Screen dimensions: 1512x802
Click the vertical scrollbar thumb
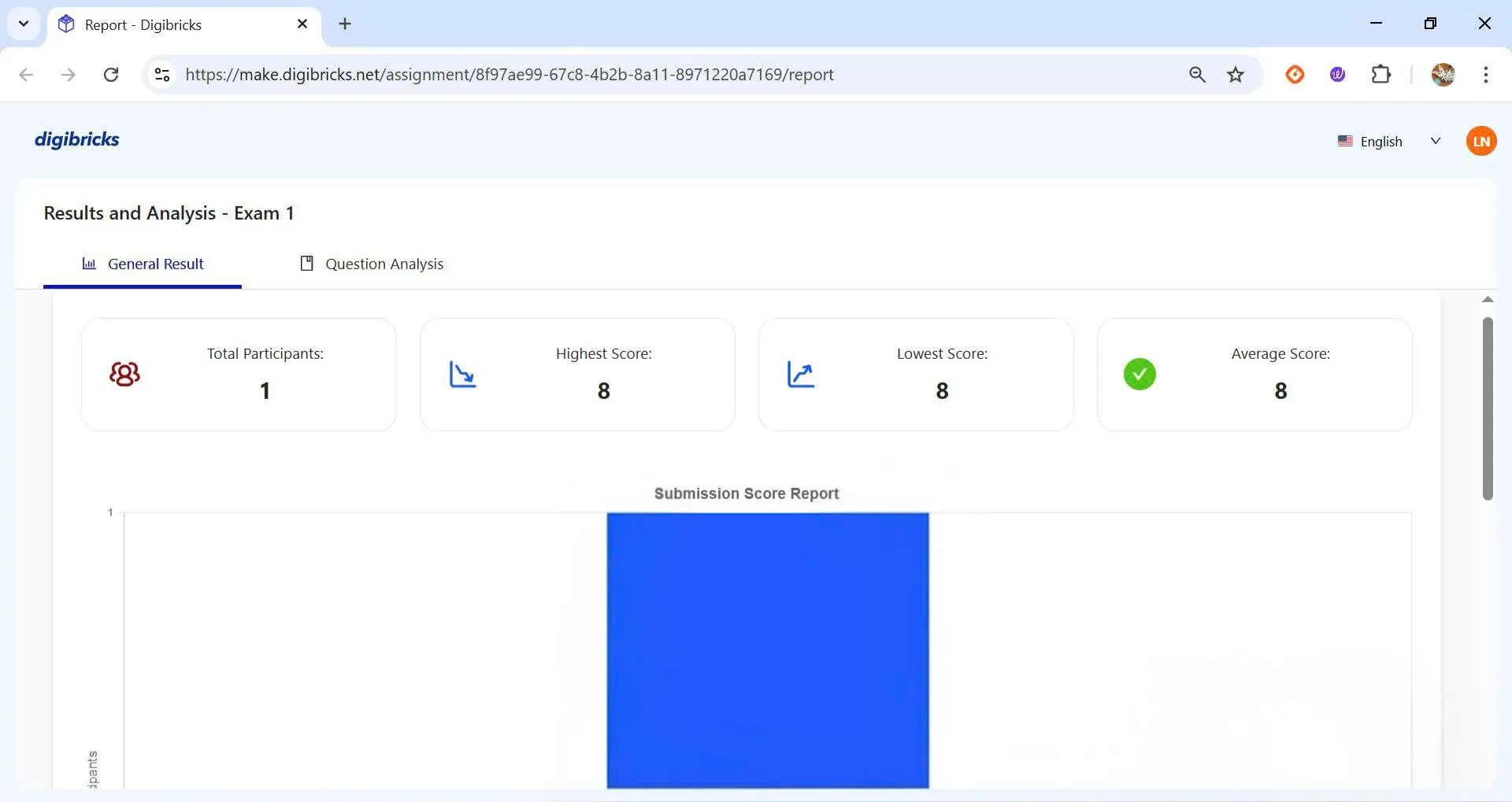[x=1487, y=408]
